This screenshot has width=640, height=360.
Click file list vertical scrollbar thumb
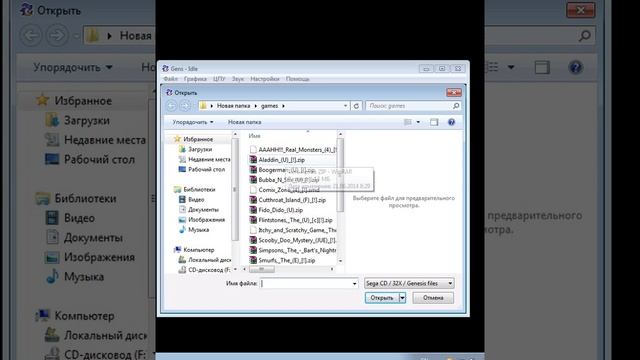coord(340,176)
